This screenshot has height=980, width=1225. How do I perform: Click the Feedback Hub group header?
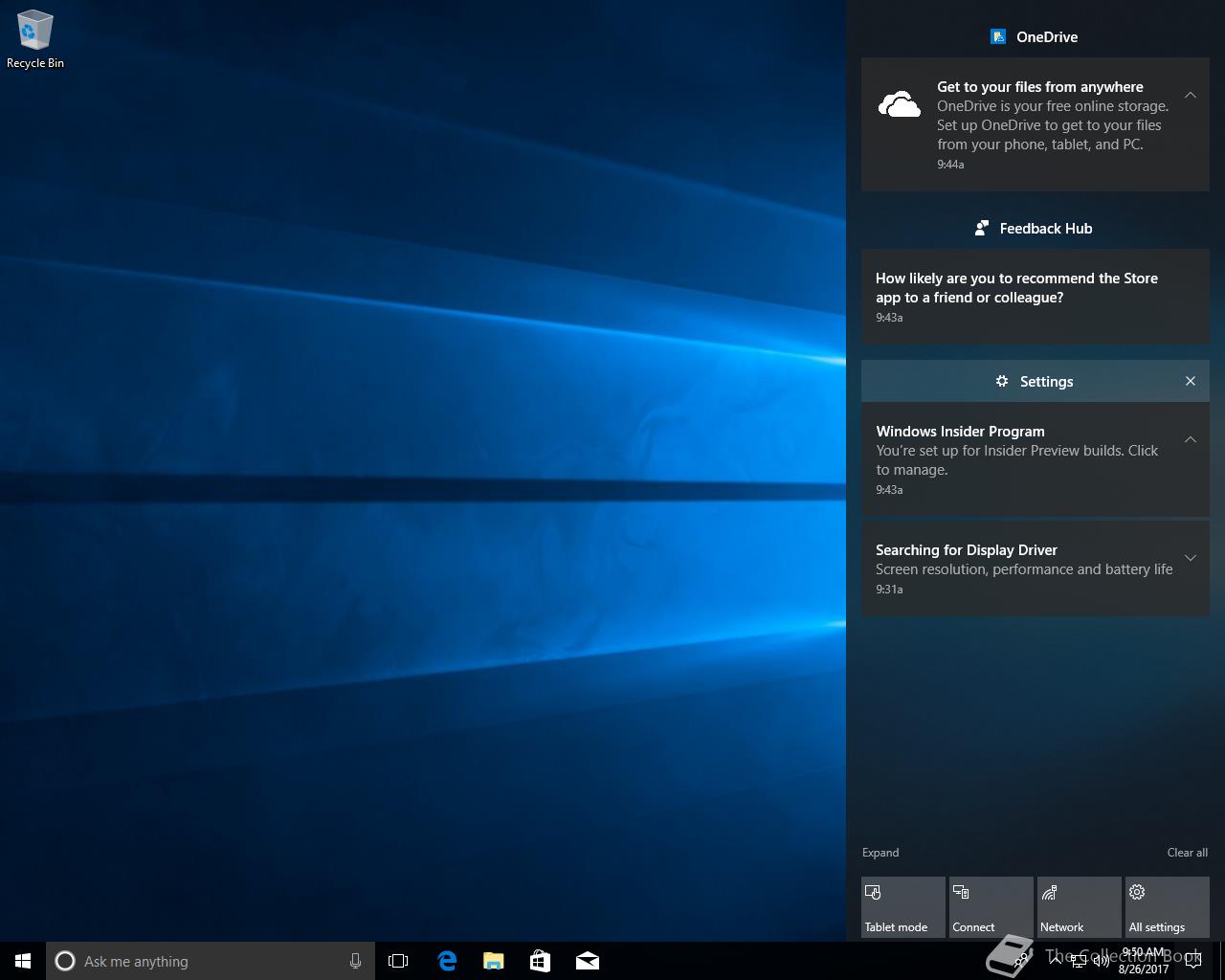(x=1035, y=228)
